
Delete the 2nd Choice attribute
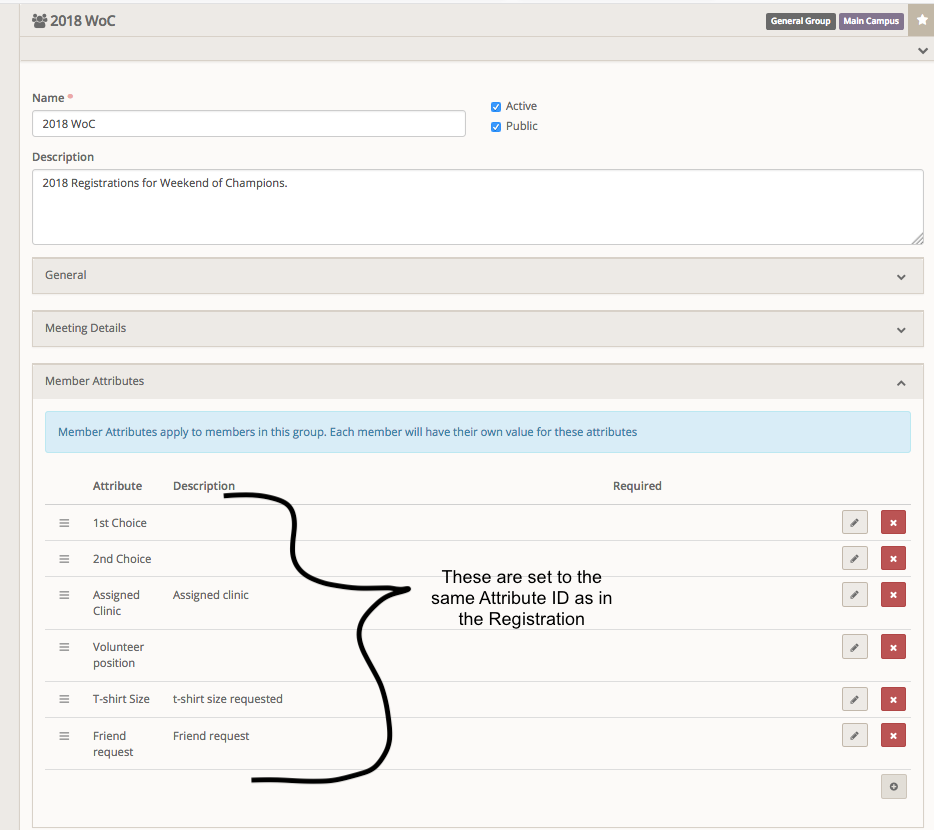coord(893,558)
